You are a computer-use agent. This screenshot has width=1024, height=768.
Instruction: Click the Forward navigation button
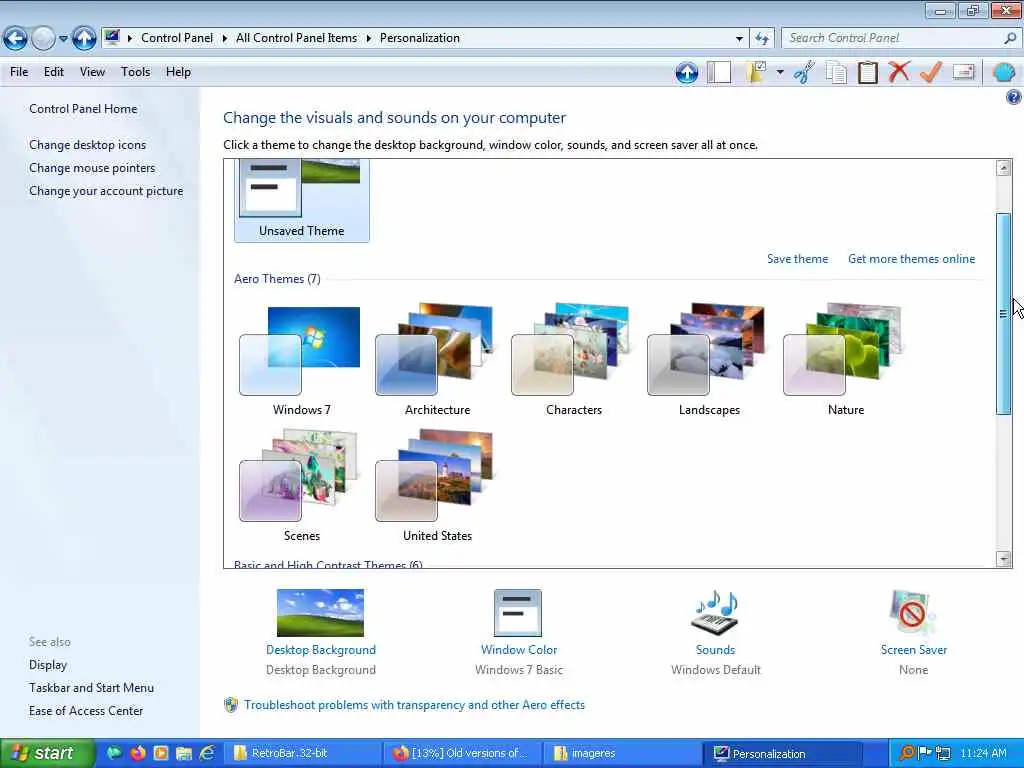(x=43, y=39)
